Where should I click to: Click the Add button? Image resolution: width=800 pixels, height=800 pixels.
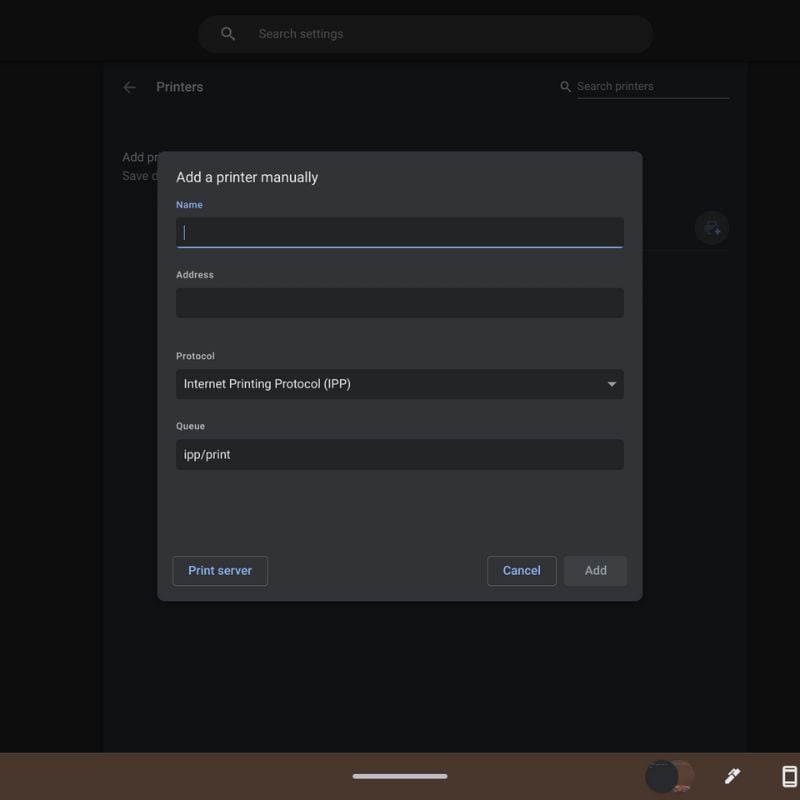click(595, 570)
